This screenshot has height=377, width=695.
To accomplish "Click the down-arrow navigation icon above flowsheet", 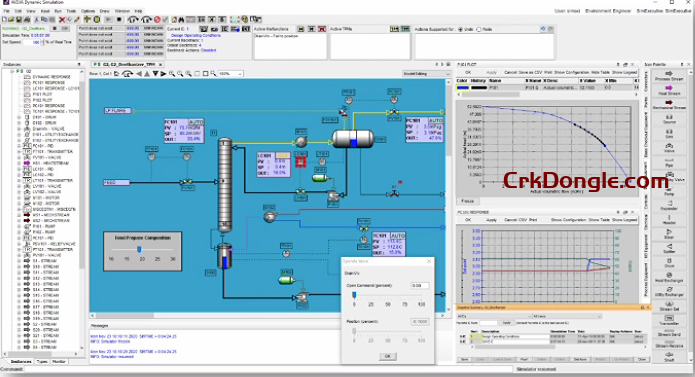I will pos(156,74).
